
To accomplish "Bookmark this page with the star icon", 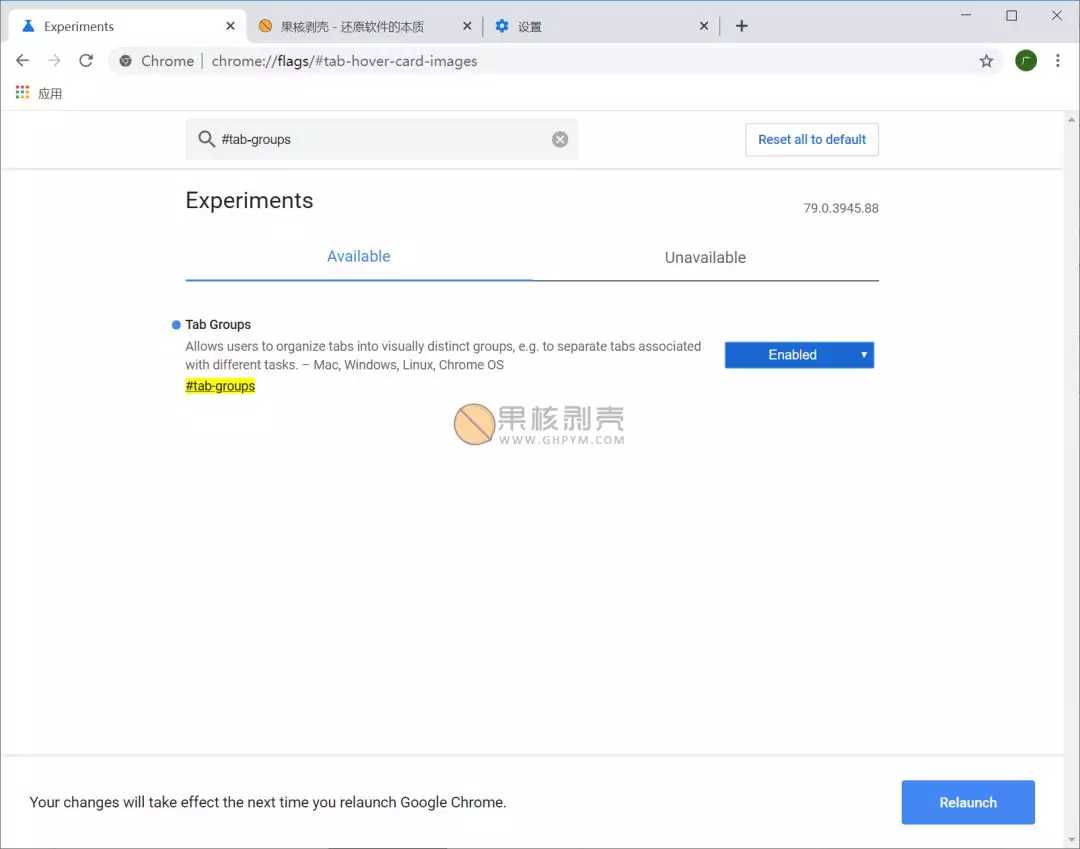I will coord(986,61).
